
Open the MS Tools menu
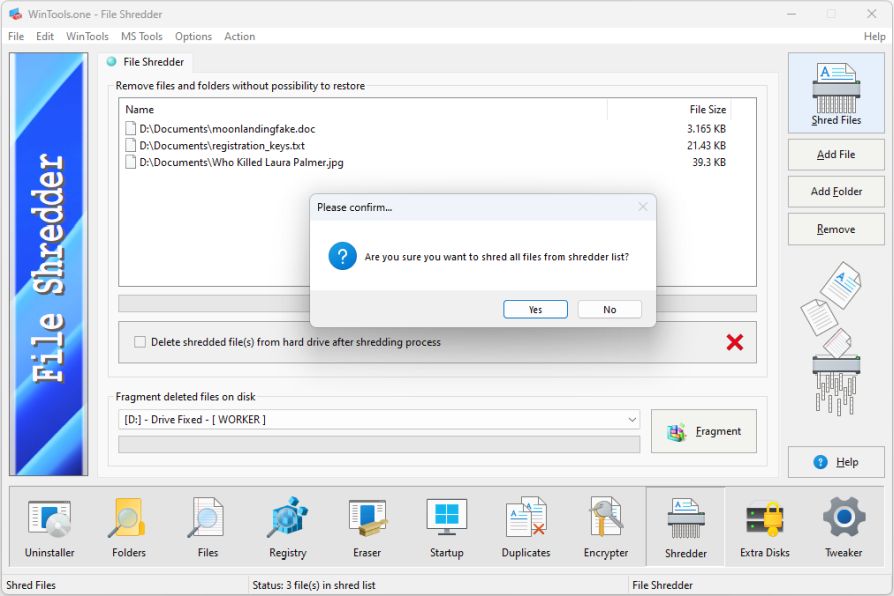141,36
